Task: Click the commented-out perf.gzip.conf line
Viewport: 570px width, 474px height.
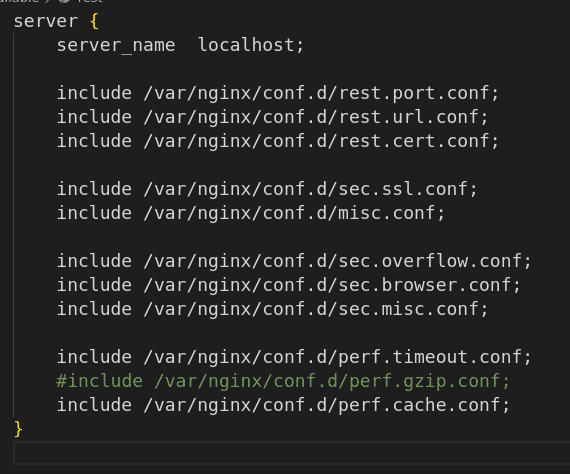Action: pos(284,381)
